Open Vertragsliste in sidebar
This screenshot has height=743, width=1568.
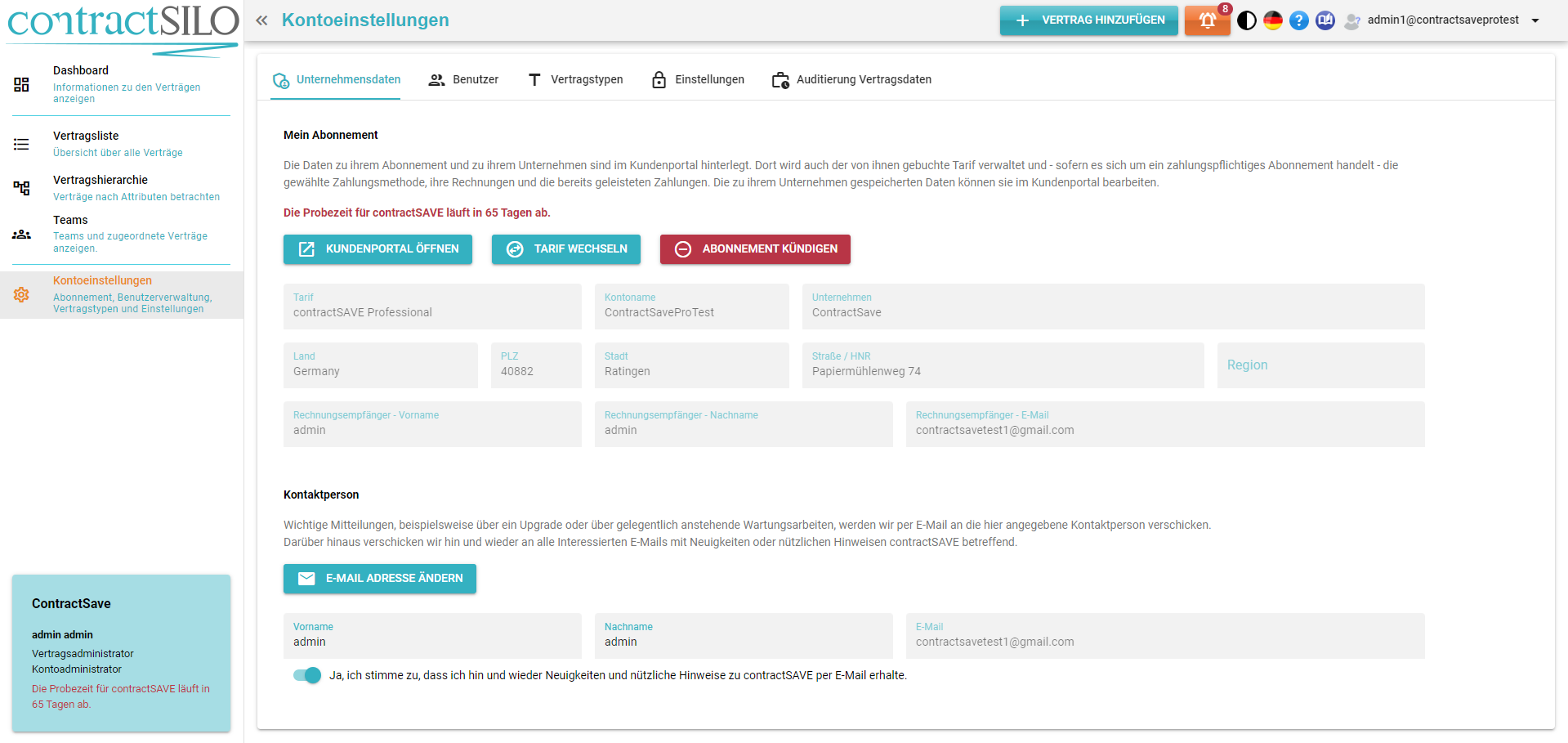click(x=122, y=144)
